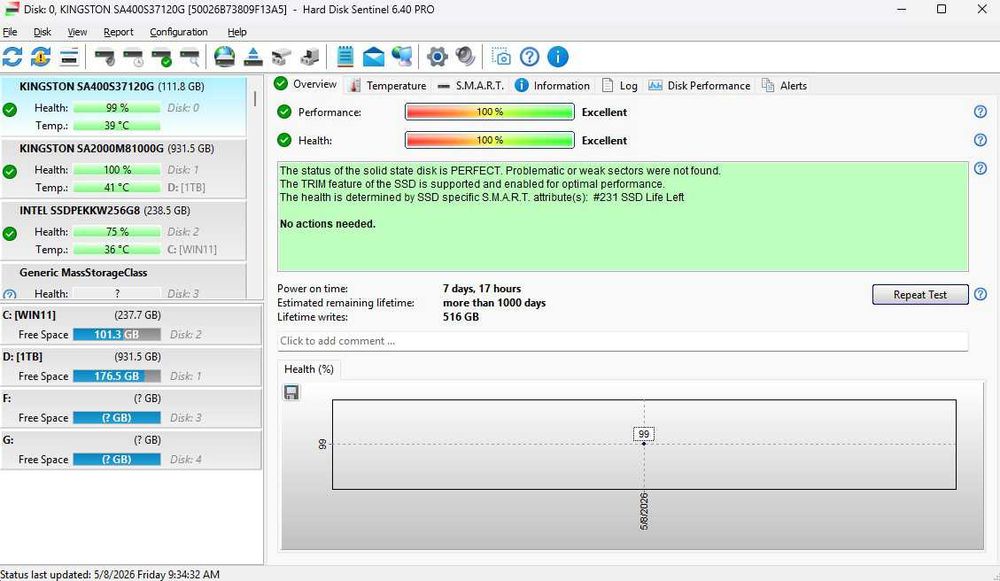Screen dimensions: 1000x581
Task: Switch to the Disk Performance tab
Action: (700, 85)
